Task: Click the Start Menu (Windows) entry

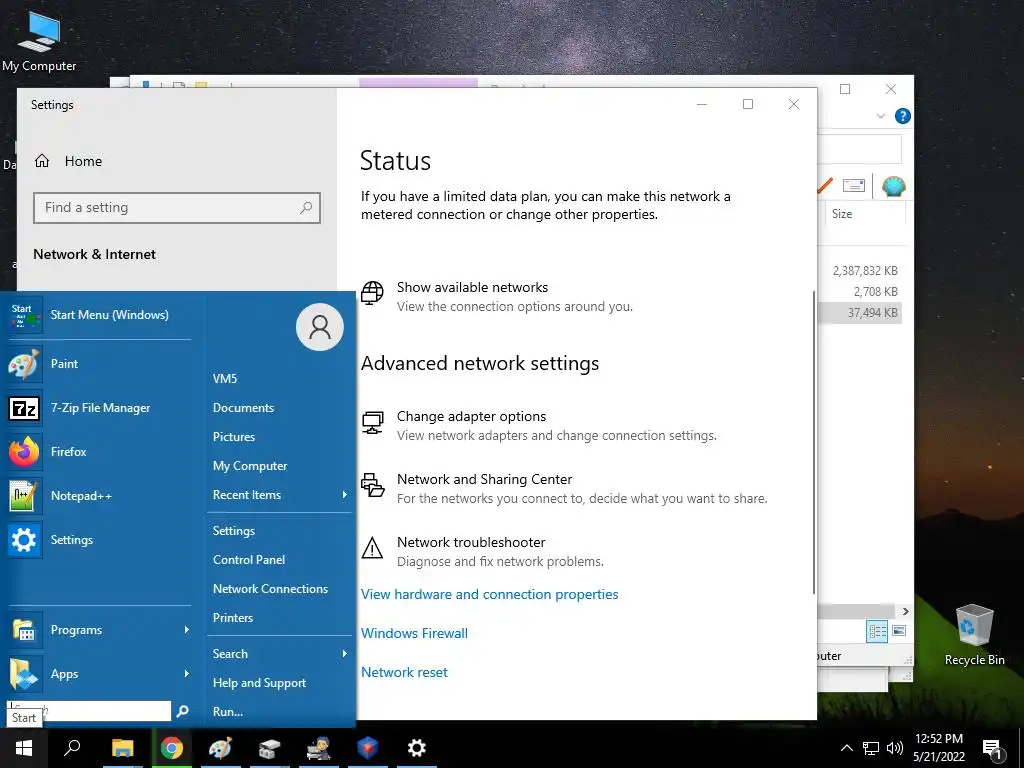Action: (98, 315)
